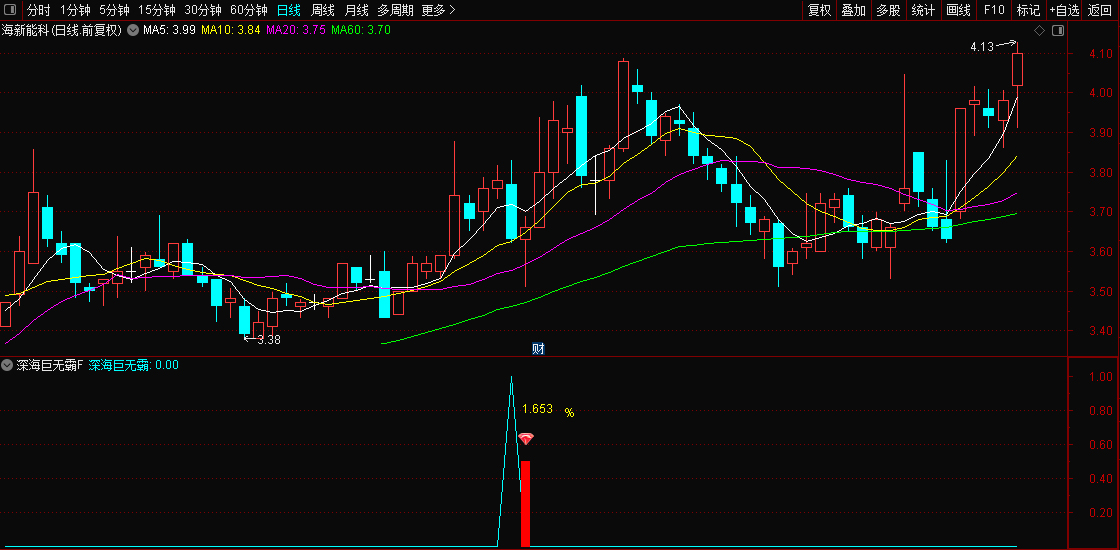Image resolution: width=1120 pixels, height=550 pixels.
Task: Click the blue 财 financial marker icon
Action: point(539,349)
